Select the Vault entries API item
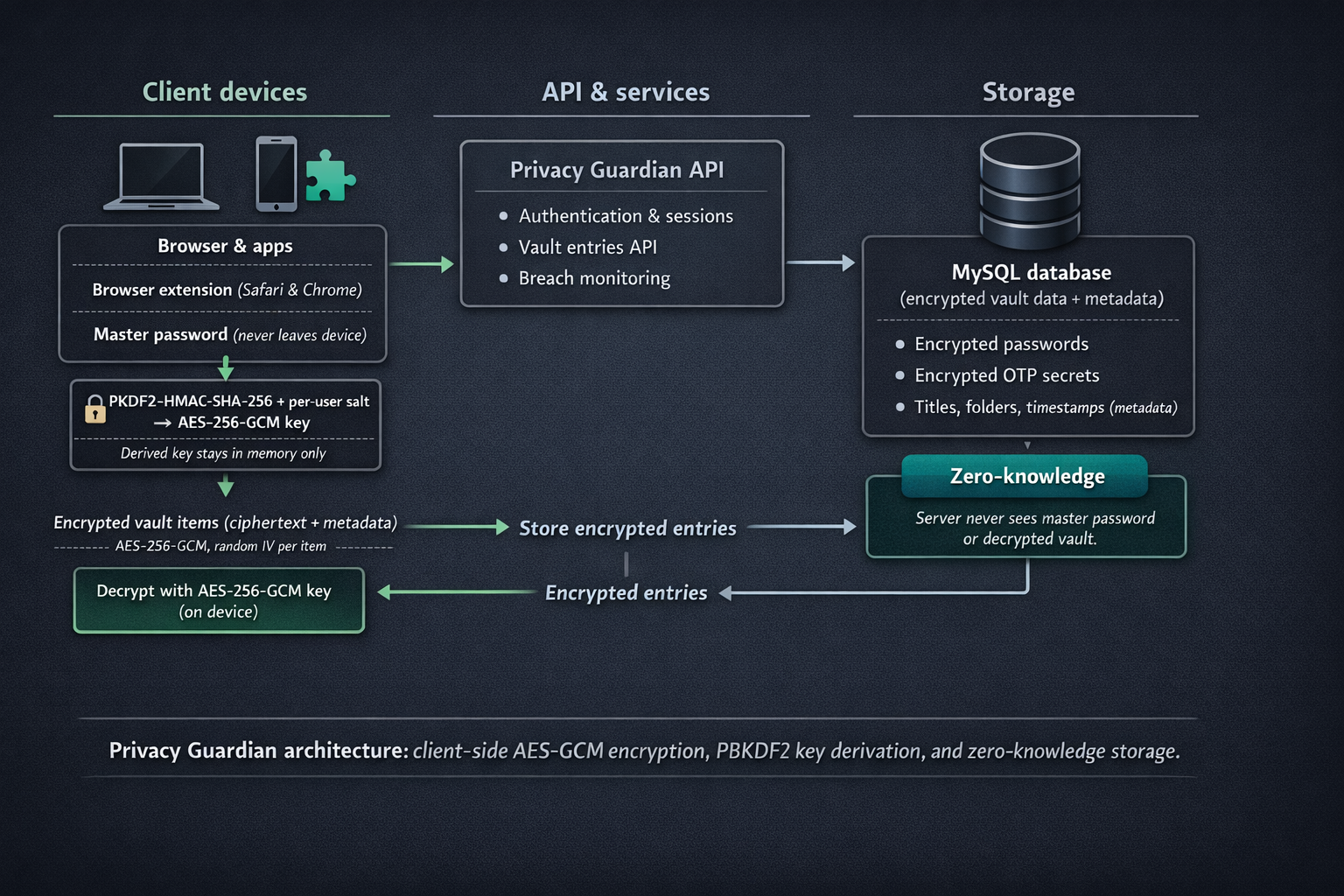1344x896 pixels. coord(587,248)
